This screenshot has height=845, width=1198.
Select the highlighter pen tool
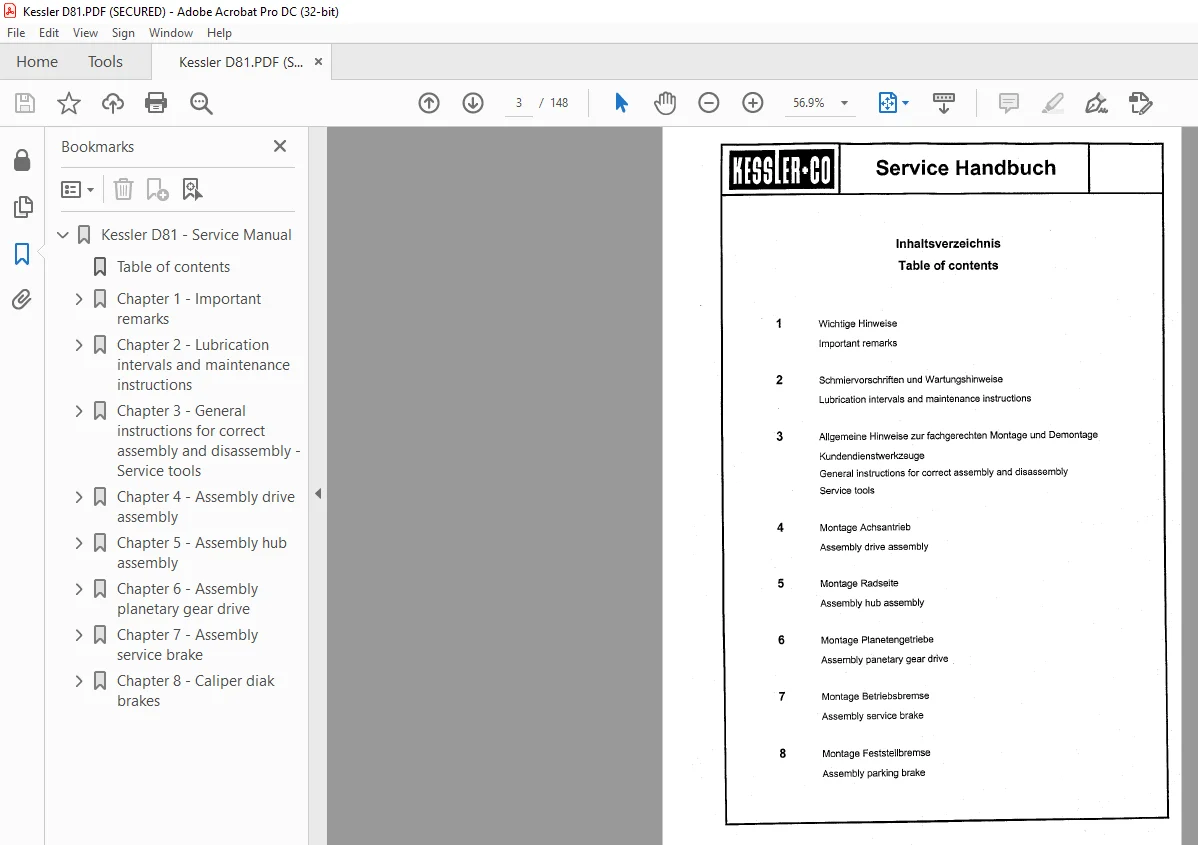[1053, 103]
